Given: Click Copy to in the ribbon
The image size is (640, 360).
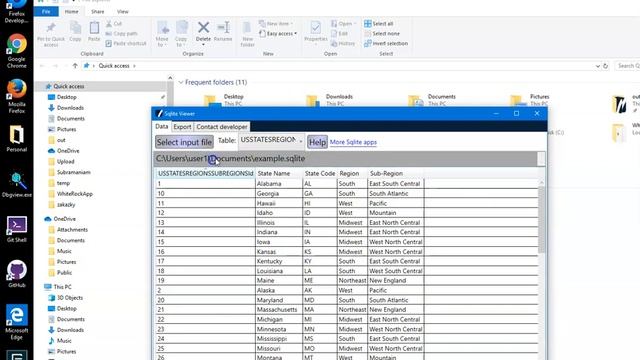Looking at the screenshot, I should pos(181,34).
